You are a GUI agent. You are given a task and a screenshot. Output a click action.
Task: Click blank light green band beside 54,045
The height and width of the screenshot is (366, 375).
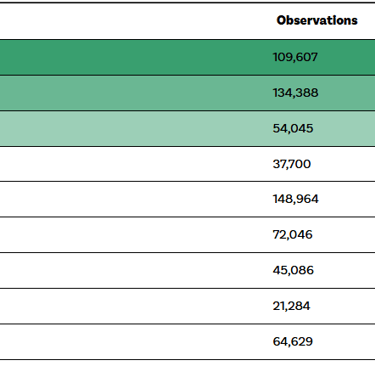[133, 129]
